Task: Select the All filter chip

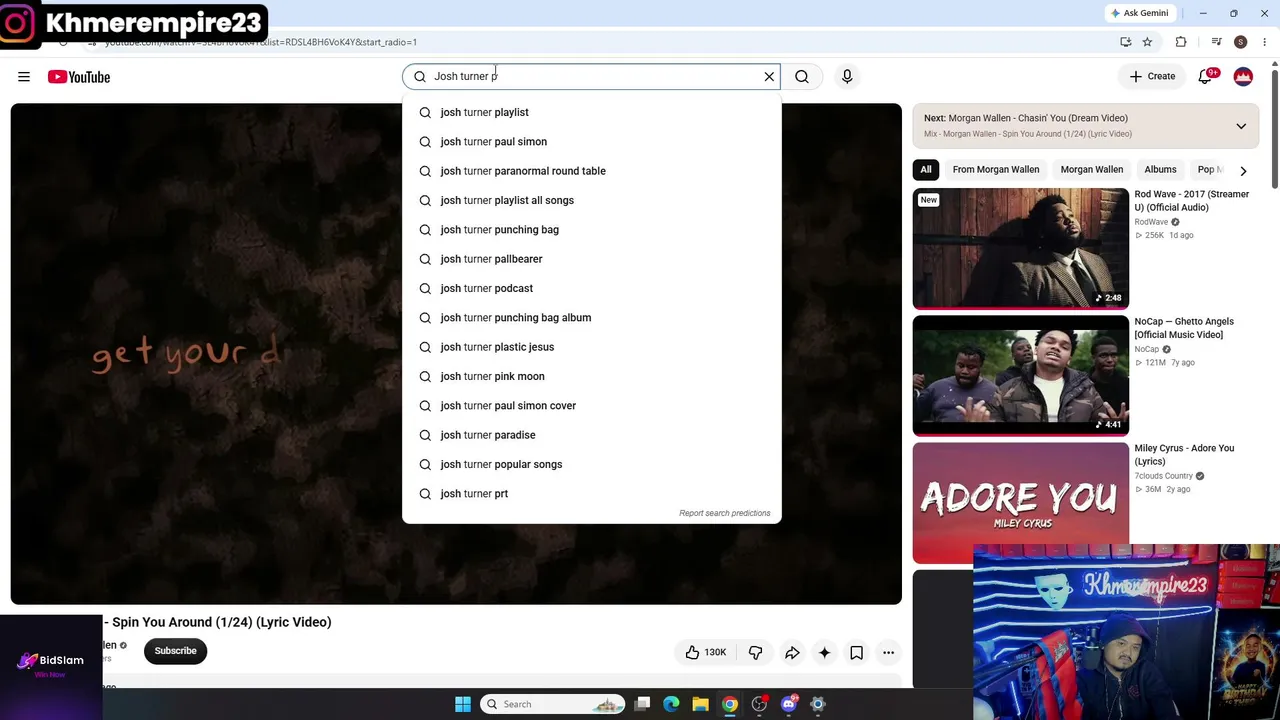Action: [x=926, y=170]
